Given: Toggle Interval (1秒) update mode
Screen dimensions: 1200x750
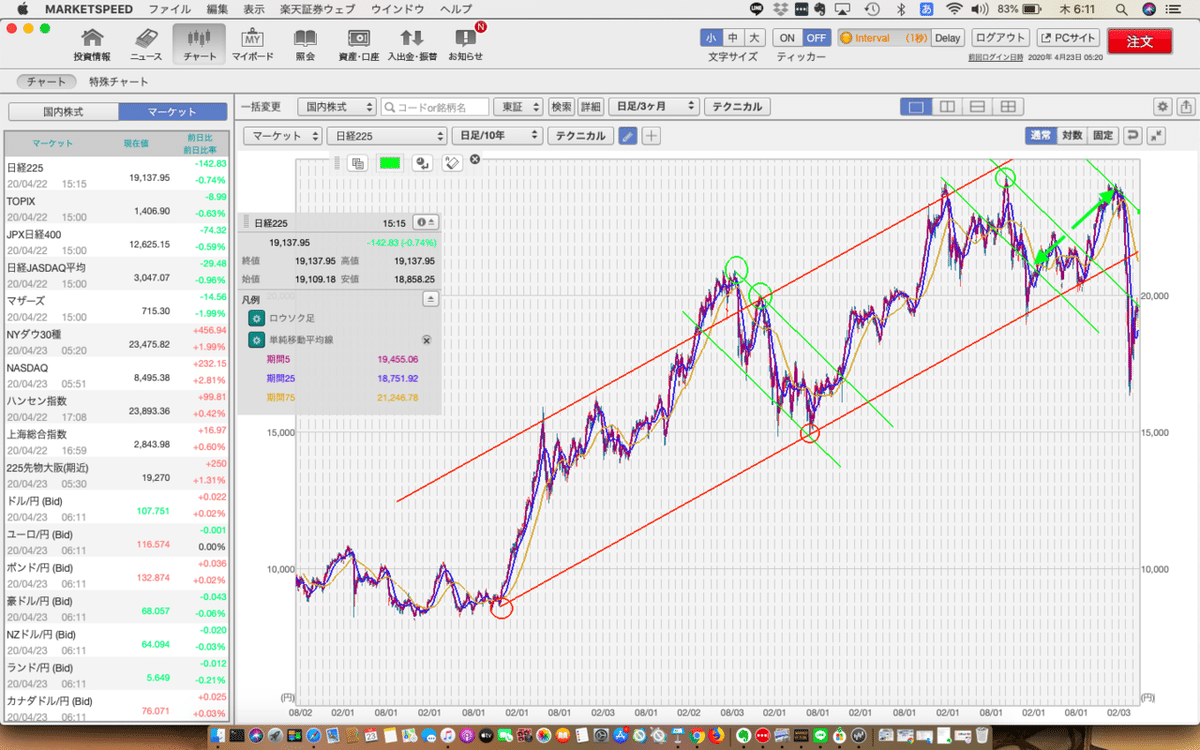Looking at the screenshot, I should (x=884, y=38).
